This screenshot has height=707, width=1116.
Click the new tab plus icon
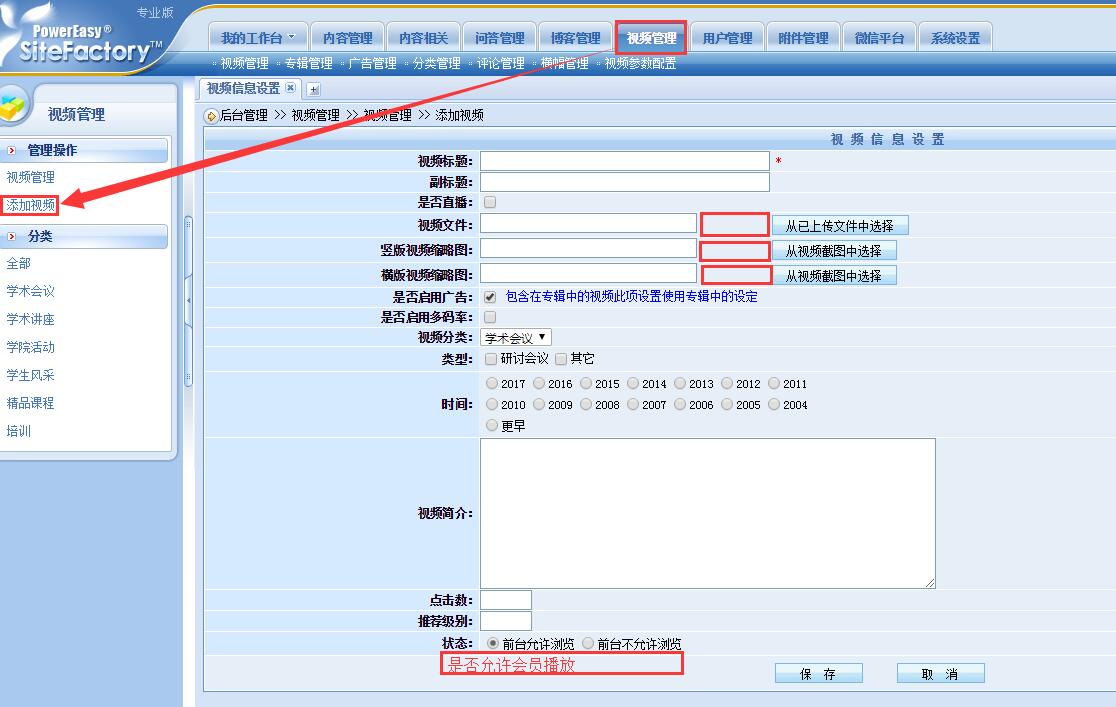point(314,89)
